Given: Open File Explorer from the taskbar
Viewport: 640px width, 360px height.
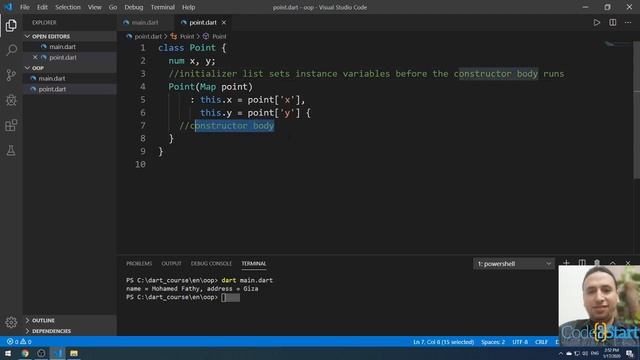Looking at the screenshot, I should pyautogui.click(x=74, y=353).
